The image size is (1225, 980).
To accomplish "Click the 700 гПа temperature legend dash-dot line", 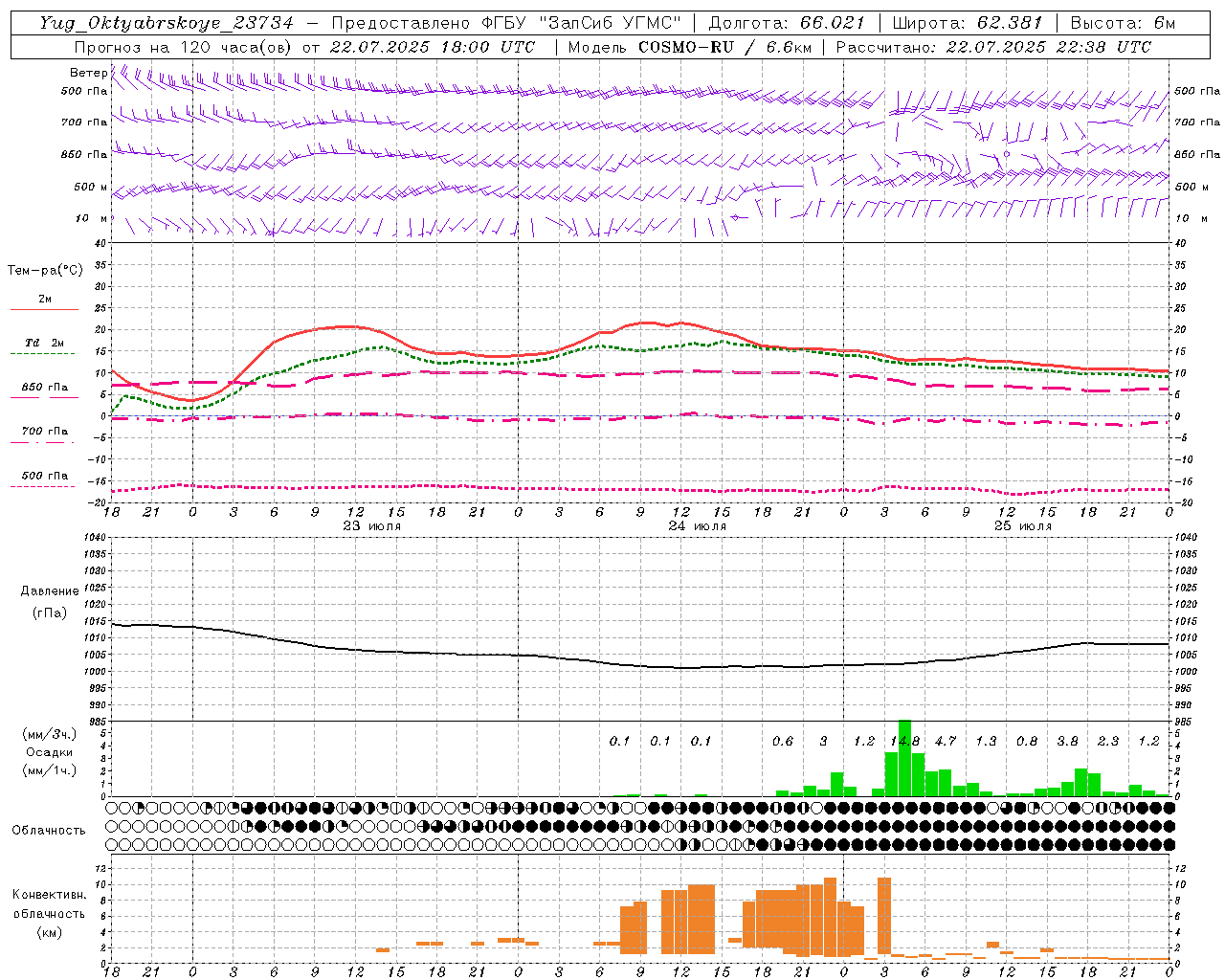I will coord(42,441).
